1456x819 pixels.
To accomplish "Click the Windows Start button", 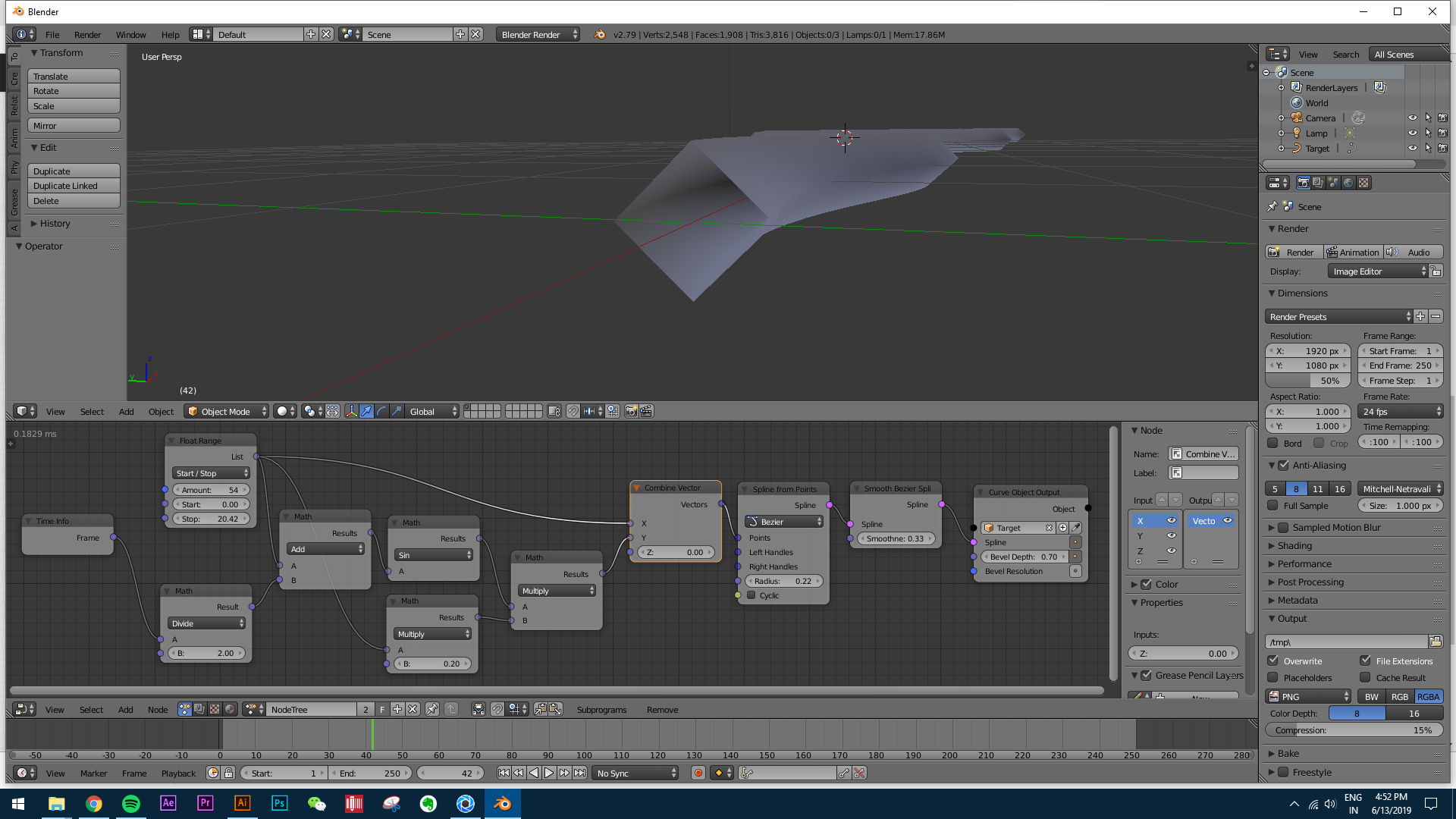I will 18,804.
